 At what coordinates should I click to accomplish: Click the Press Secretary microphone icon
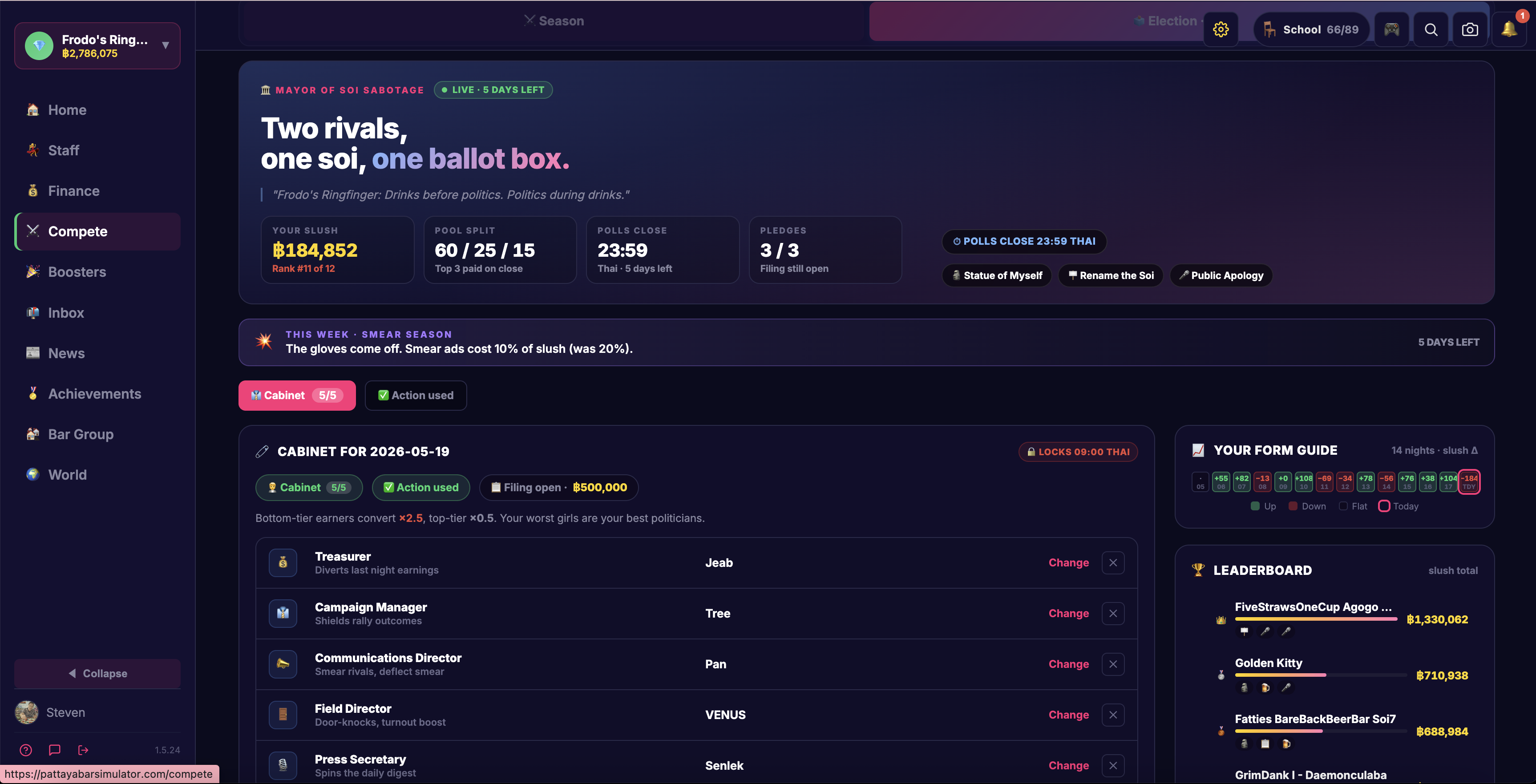click(x=283, y=765)
